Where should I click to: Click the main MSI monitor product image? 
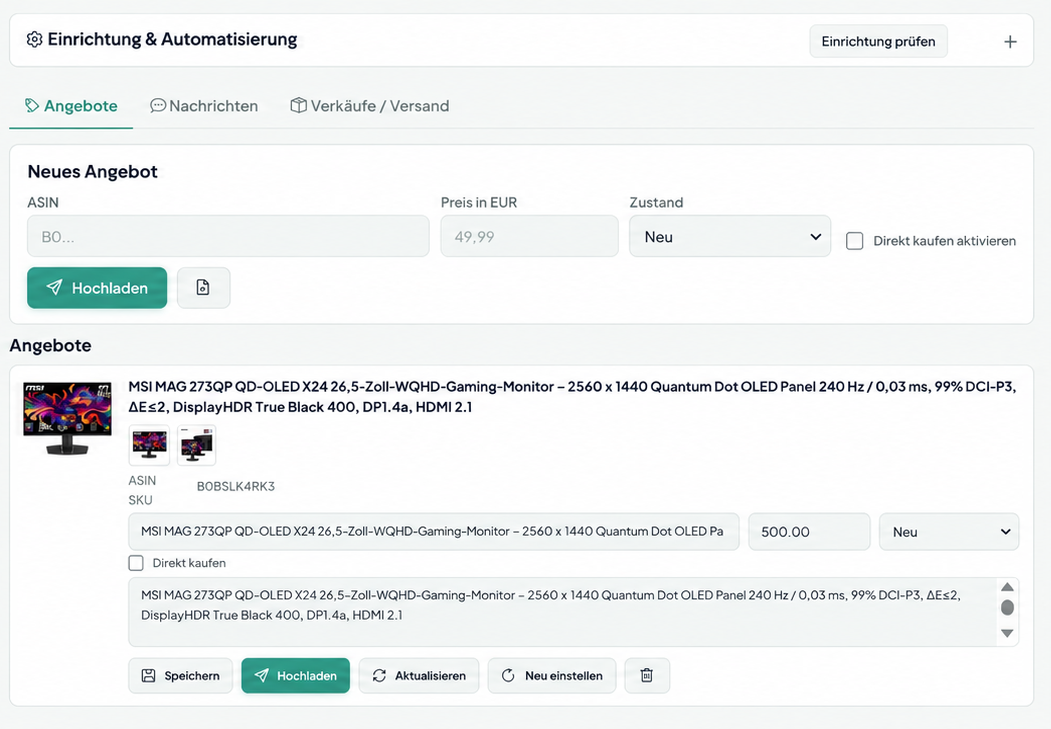pyautogui.click(x=67, y=418)
